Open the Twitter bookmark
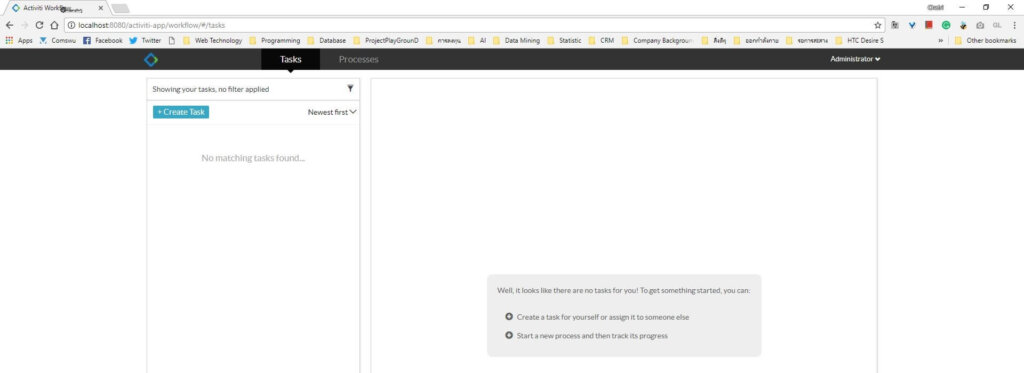1024x373 pixels. [145, 41]
